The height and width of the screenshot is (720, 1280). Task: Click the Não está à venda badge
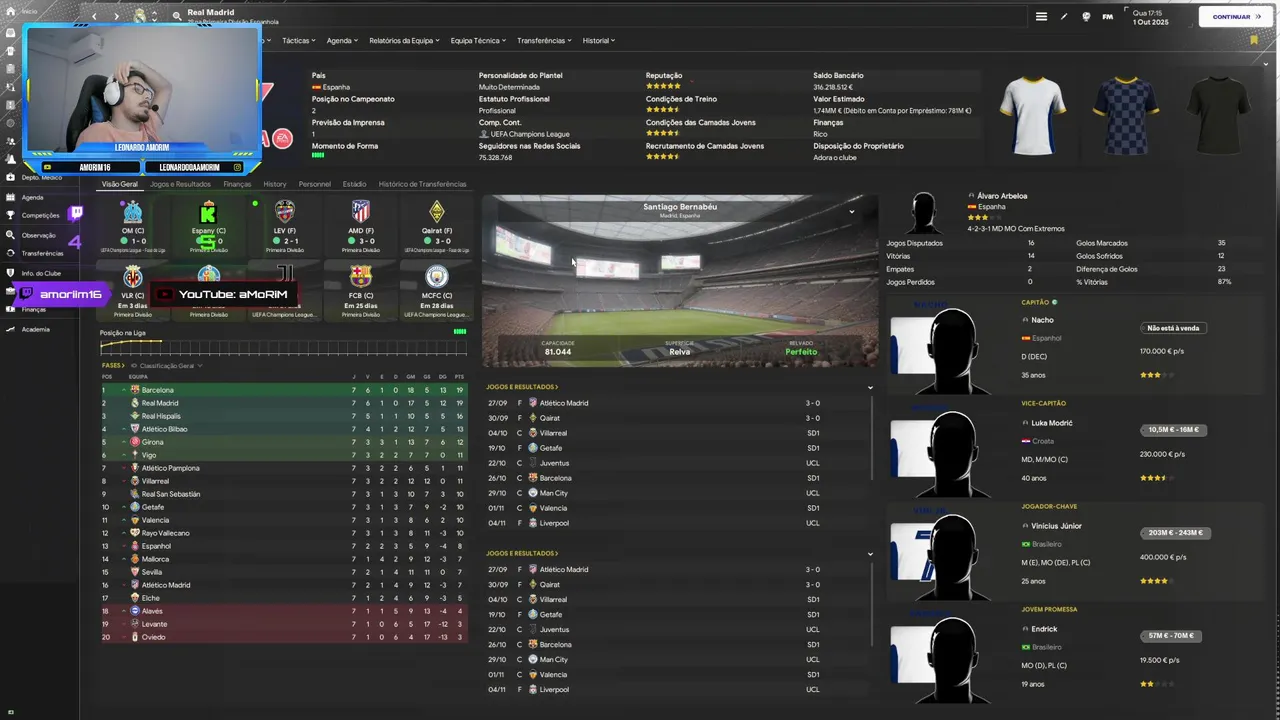(x=1173, y=328)
